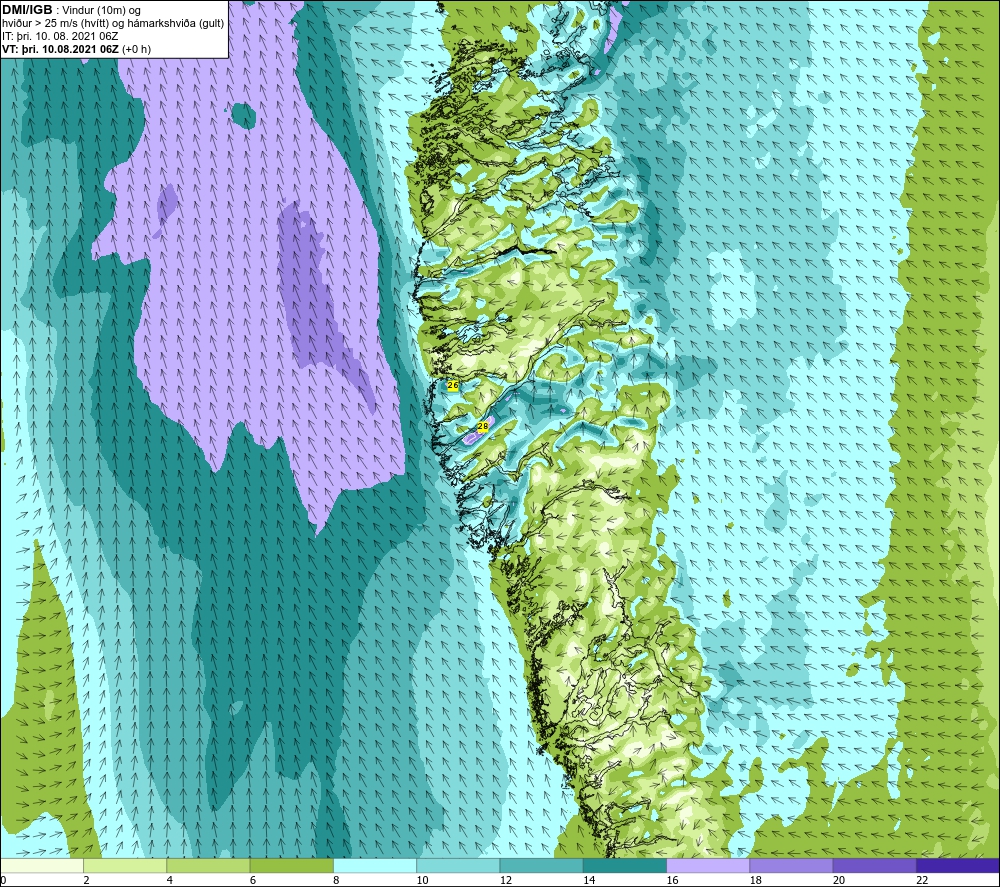The height and width of the screenshot is (887, 1000).
Task: Click the small teal island inside the purple area
Action: pos(244,115)
